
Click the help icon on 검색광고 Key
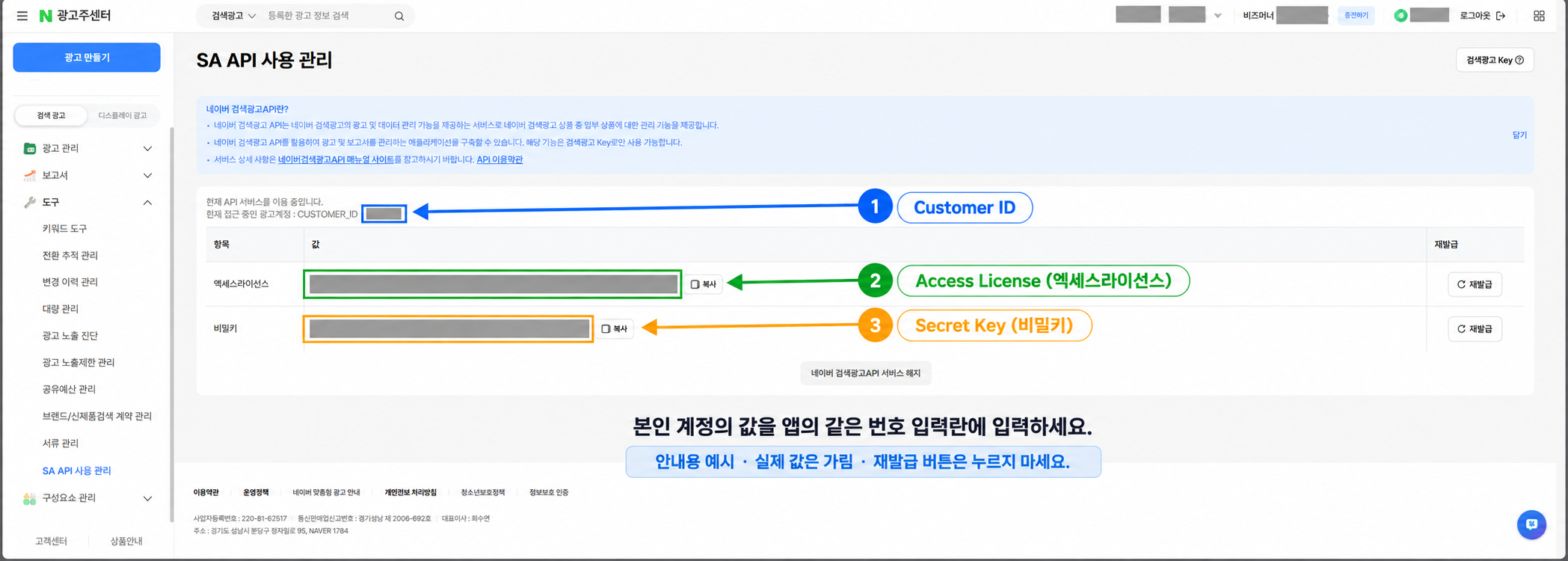point(1519,60)
